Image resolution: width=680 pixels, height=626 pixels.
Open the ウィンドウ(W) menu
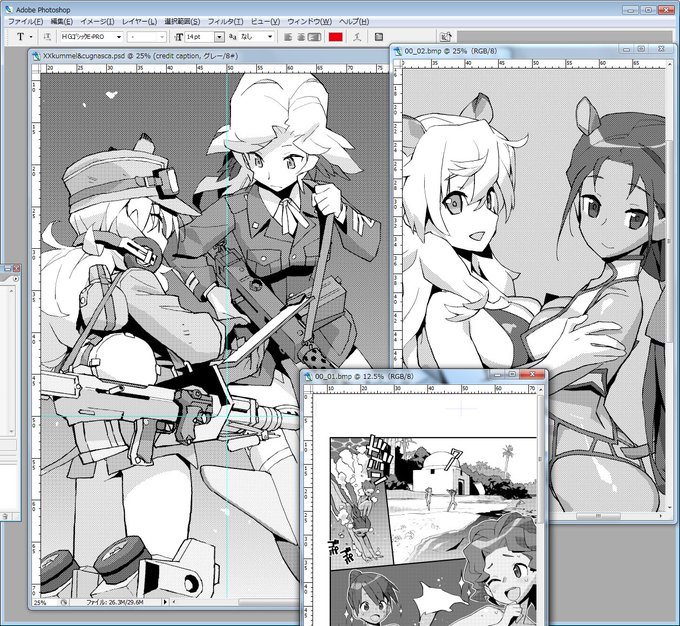tap(309, 21)
